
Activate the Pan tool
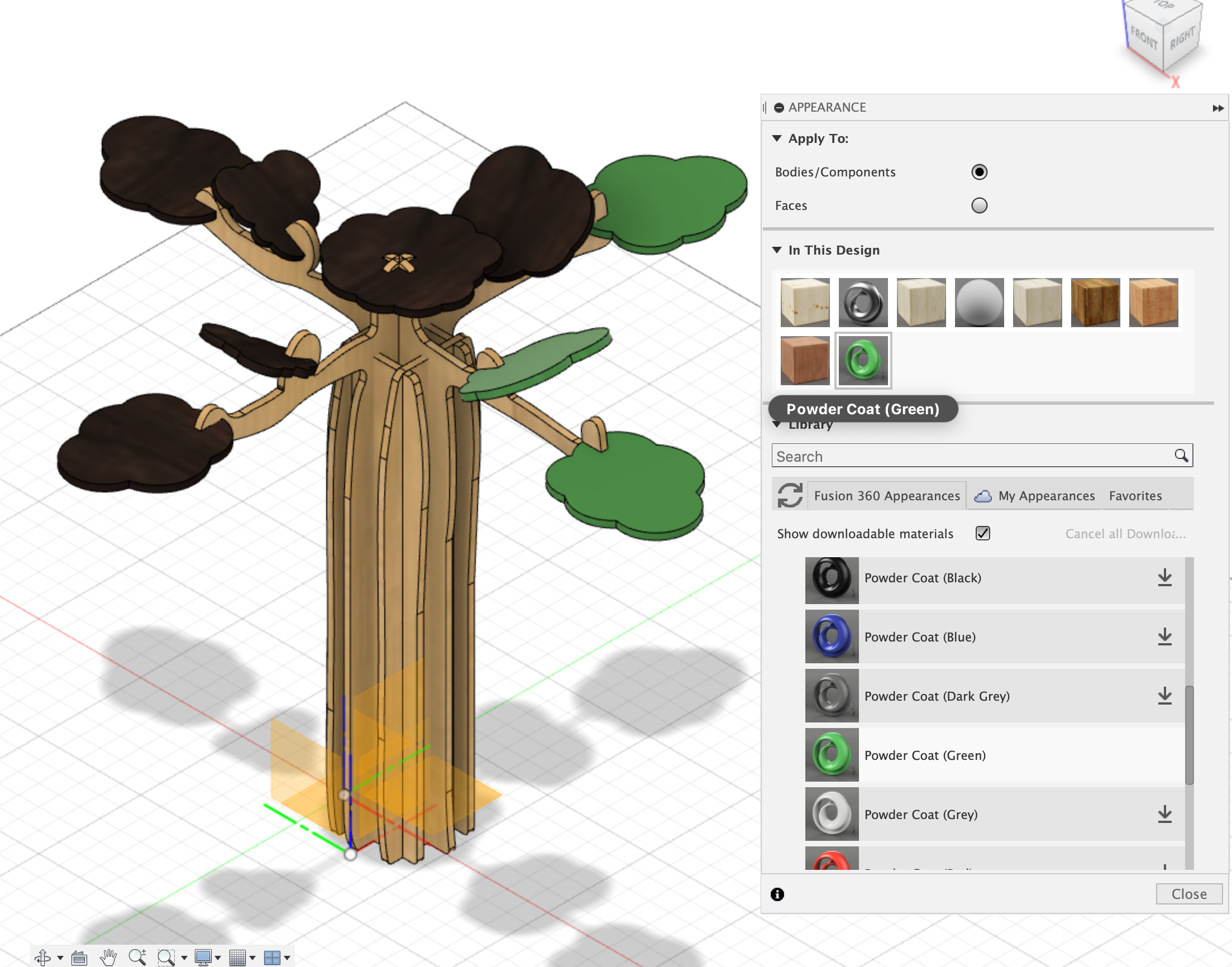tap(109, 957)
